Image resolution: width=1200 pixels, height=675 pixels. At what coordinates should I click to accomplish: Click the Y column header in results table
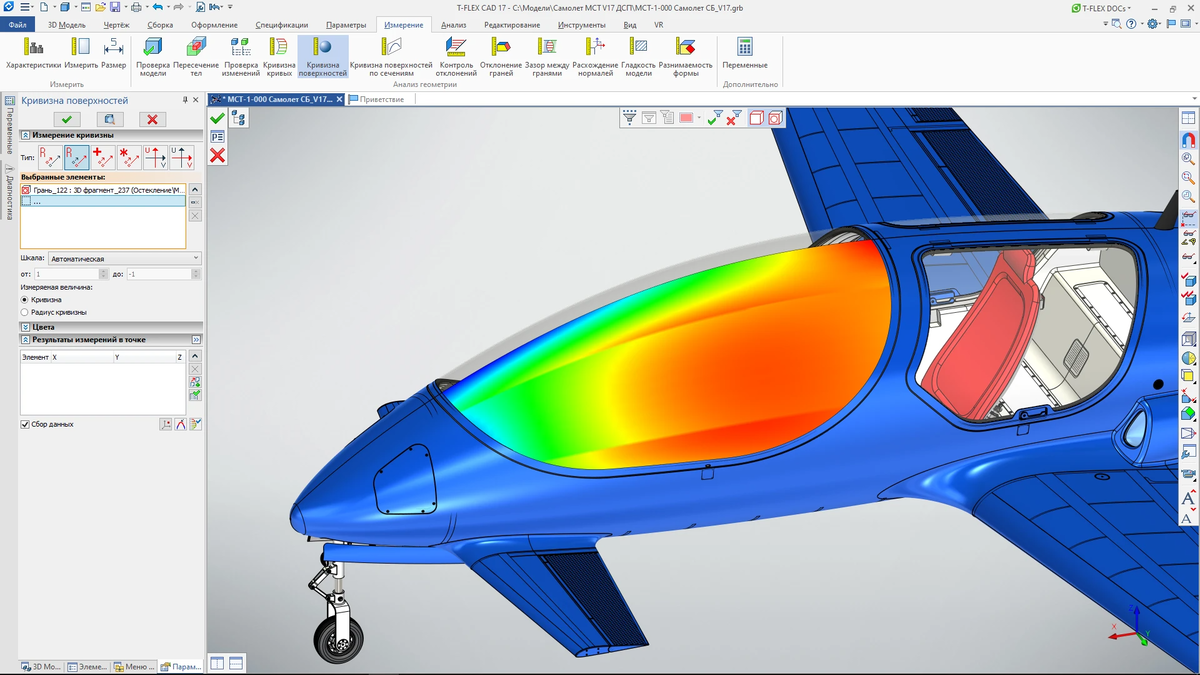(144, 357)
